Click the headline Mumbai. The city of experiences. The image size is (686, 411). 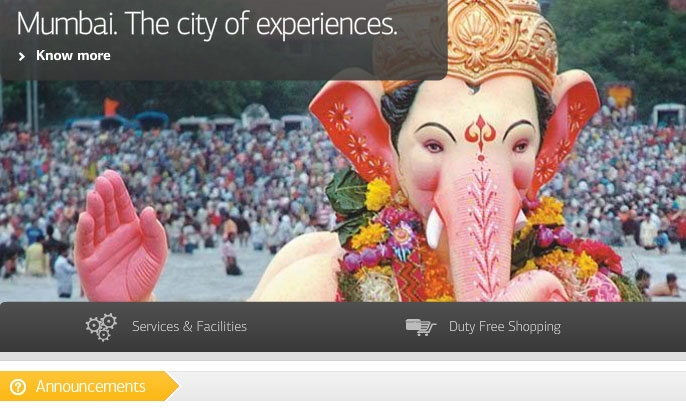tap(206, 24)
